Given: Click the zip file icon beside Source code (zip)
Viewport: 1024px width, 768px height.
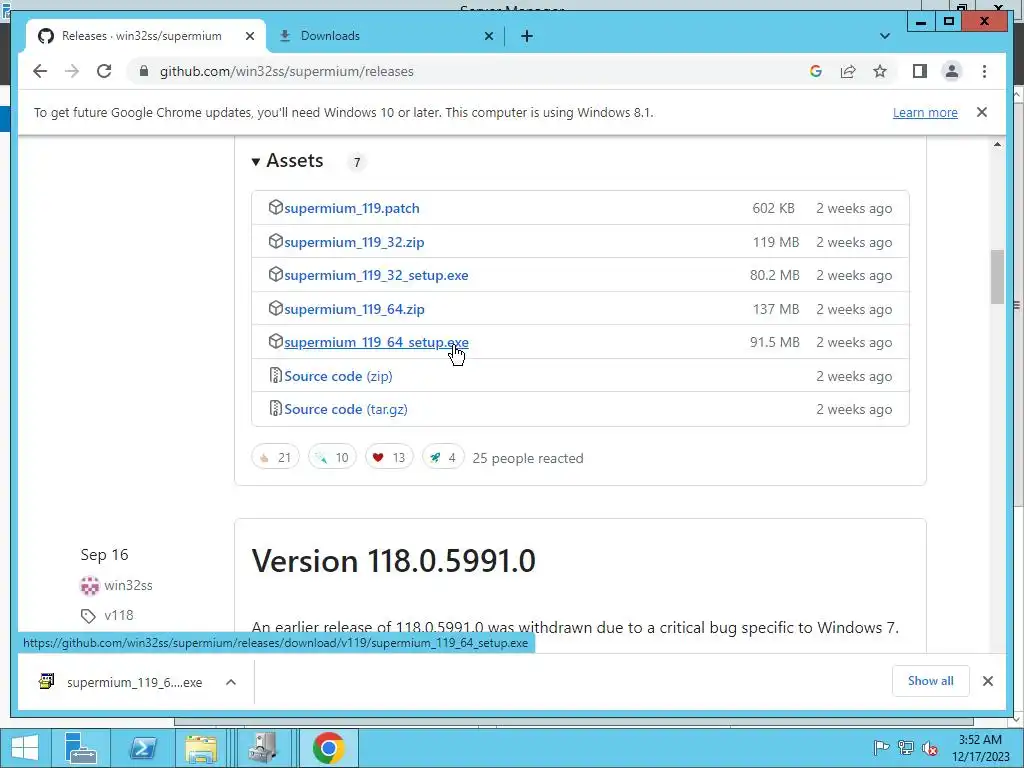Looking at the screenshot, I should pyautogui.click(x=276, y=376).
